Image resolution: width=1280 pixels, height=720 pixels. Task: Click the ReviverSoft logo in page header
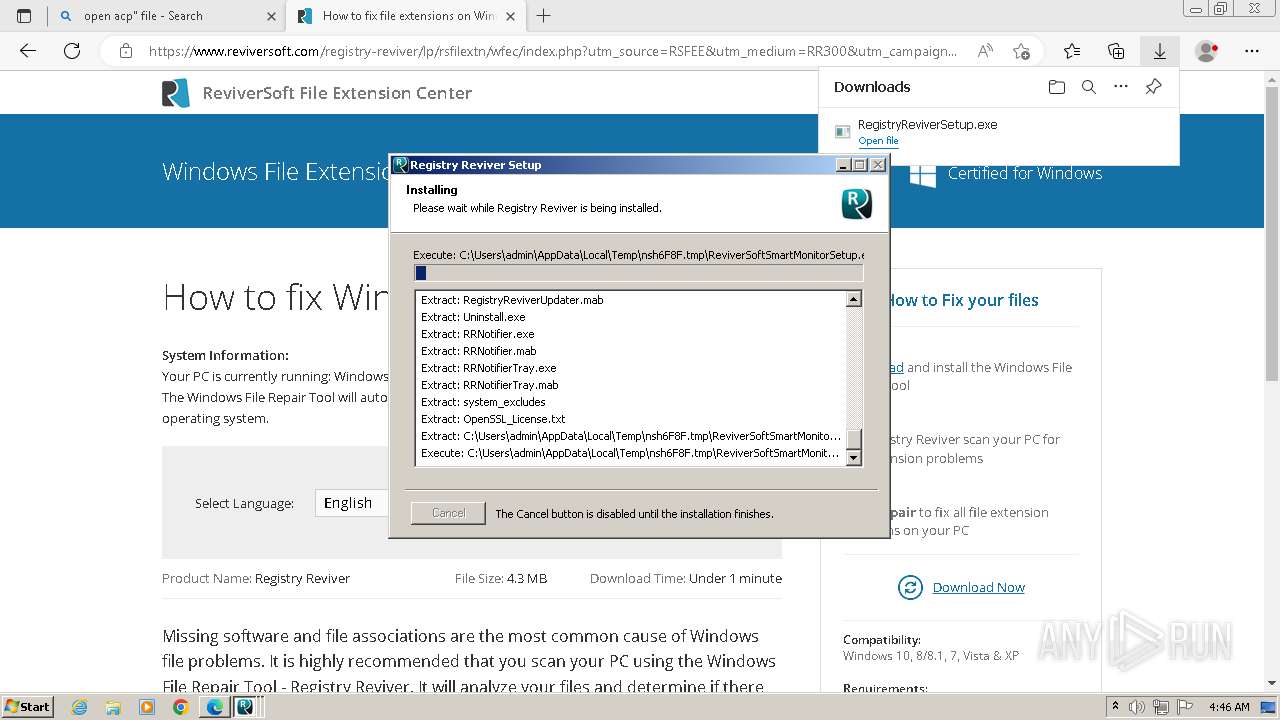[175, 93]
